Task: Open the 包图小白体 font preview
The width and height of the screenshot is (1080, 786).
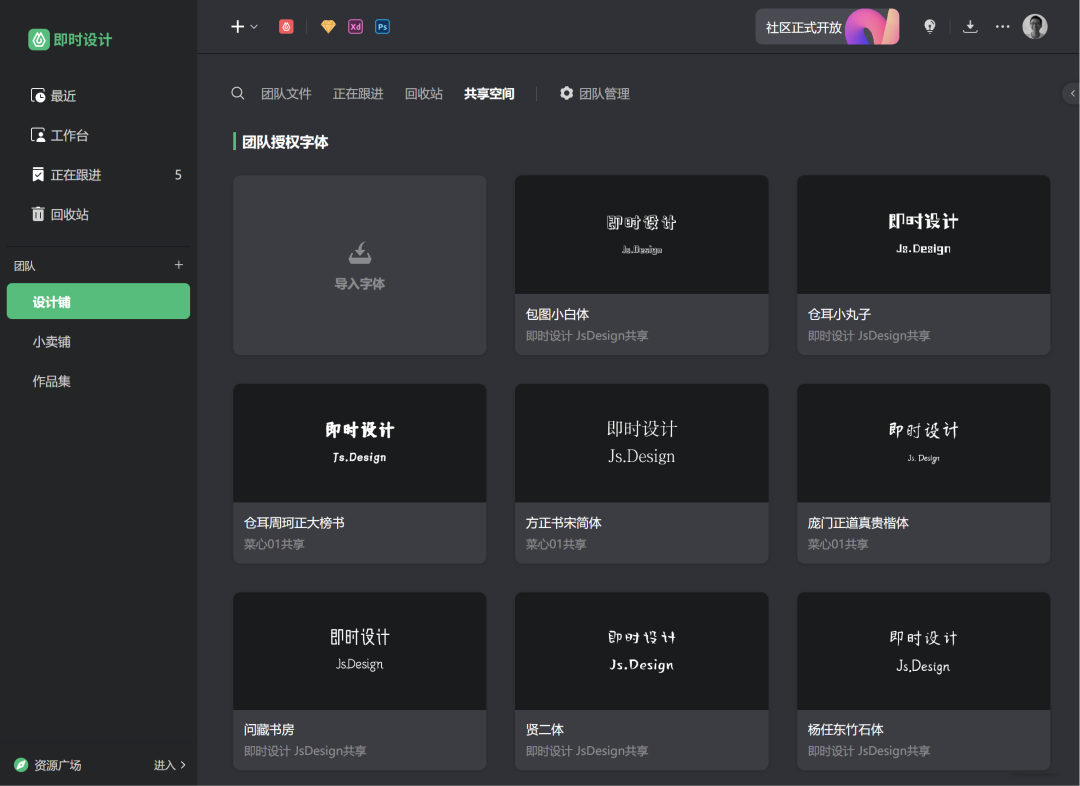Action: (641, 235)
